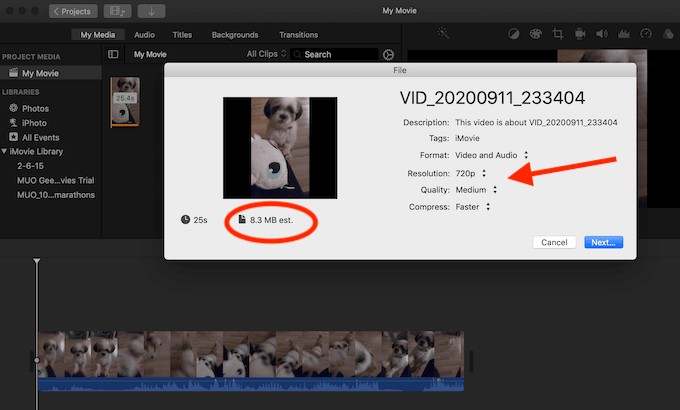Viewport: 680px width, 410px height.
Task: Open the stabilization camera tool
Action: click(x=580, y=34)
